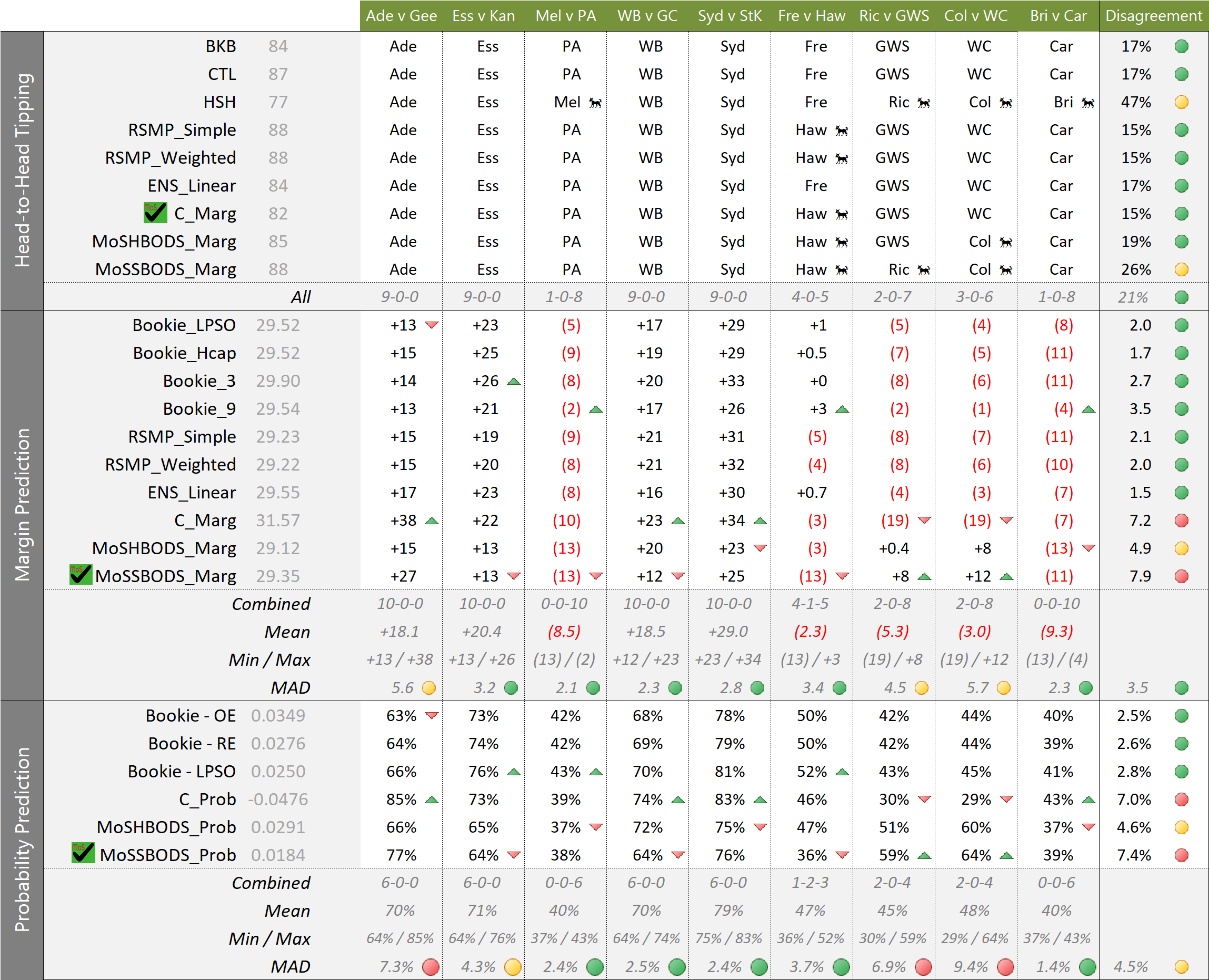This screenshot has width=1209, height=980.
Task: Click the green checkmark beside C_Marg tipster
Action: click(x=155, y=213)
